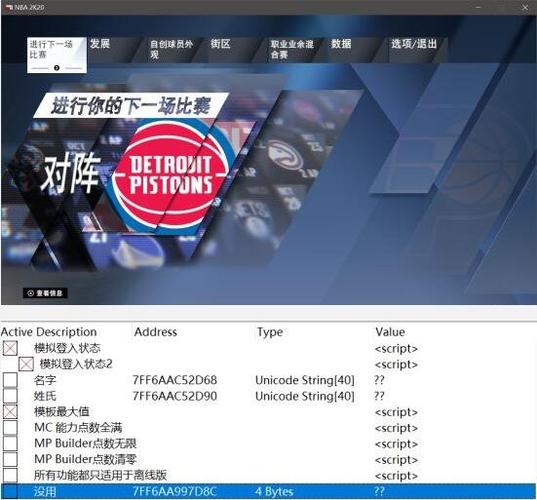Uncheck the 模拟登入状态2 script checkbox
The width and height of the screenshot is (537, 500).
click(x=26, y=364)
